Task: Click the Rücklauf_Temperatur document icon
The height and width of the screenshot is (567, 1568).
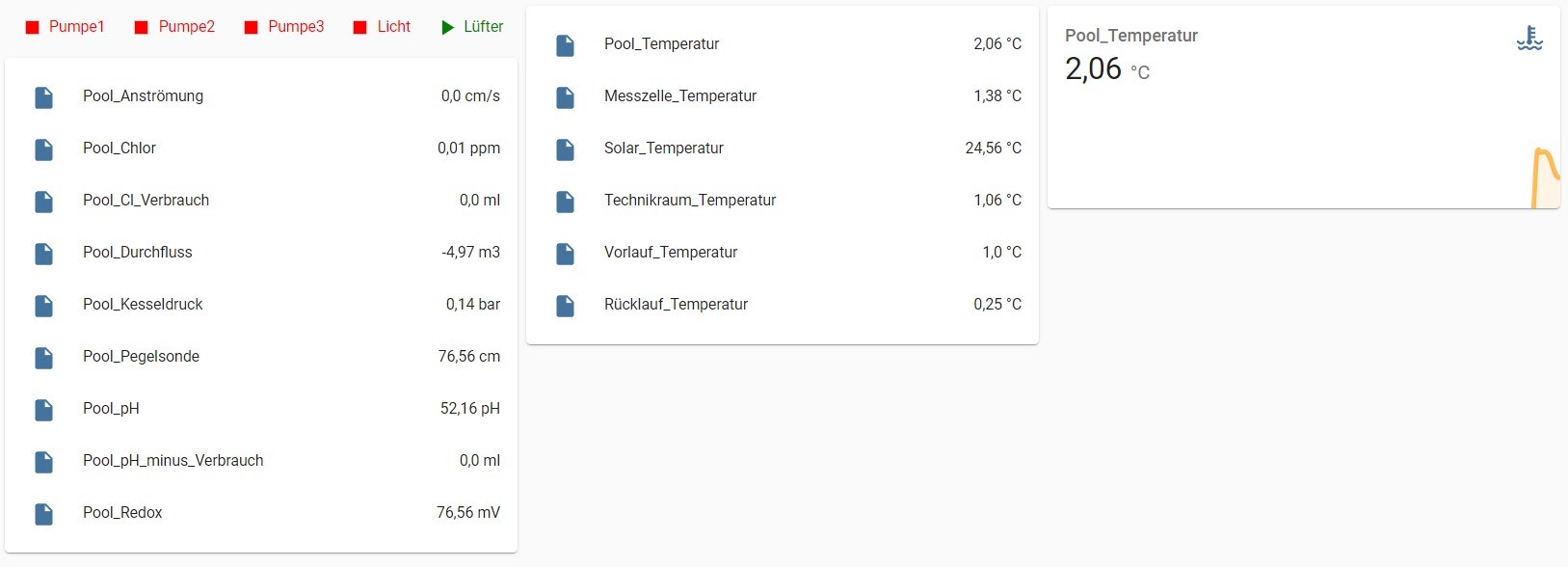Action: click(x=565, y=305)
